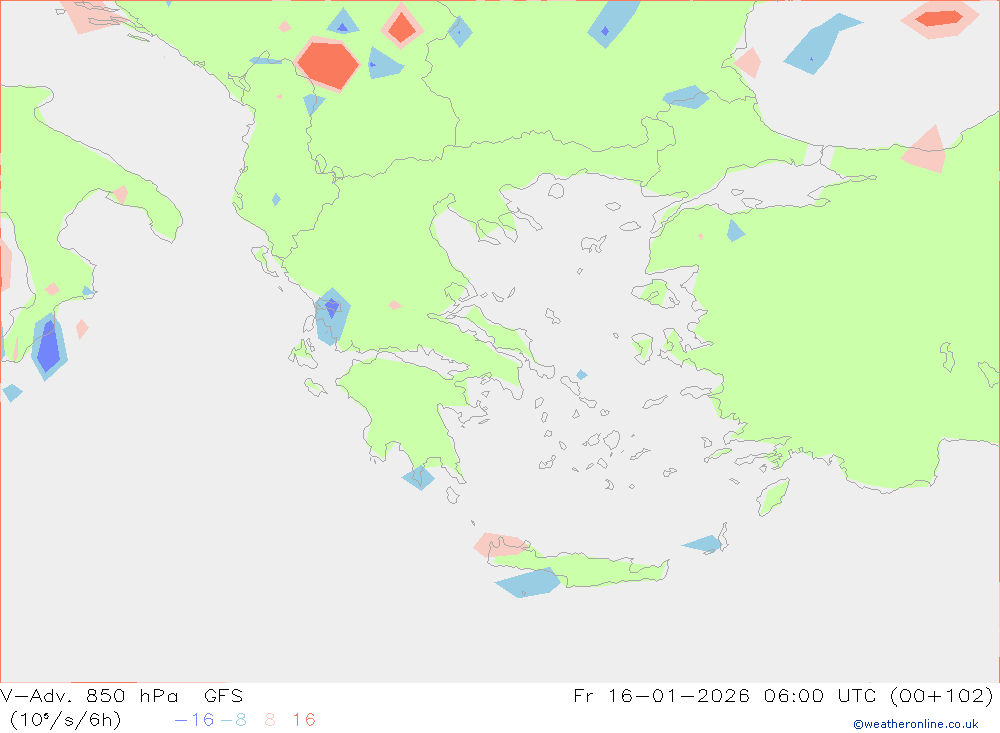1000x733 pixels.
Task: Click the forecast date Fr 16-01-2026 06:00 UTC
Action: tap(725, 695)
